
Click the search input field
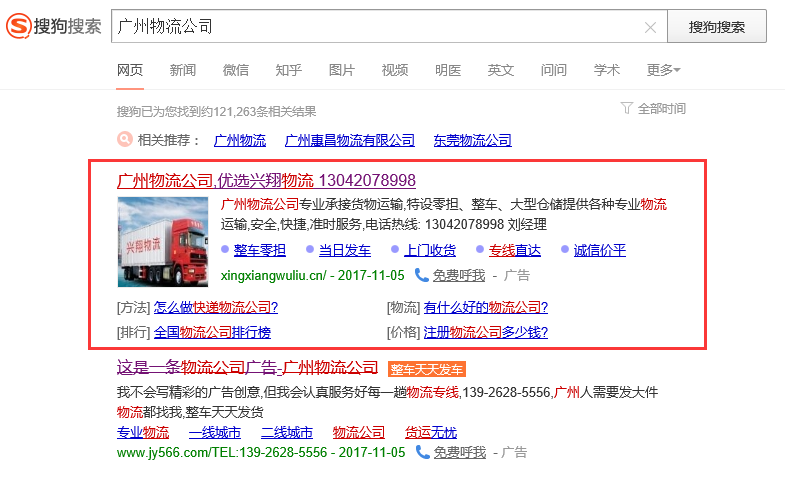[380, 27]
